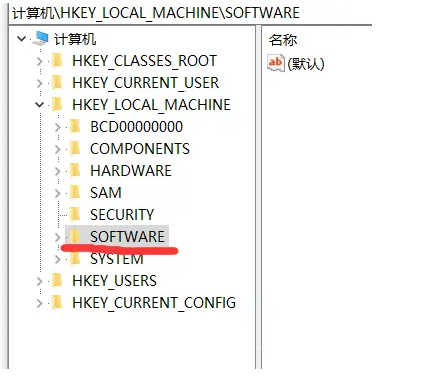This screenshot has width=437, height=379.
Task: Collapse the 计算机 root node
Action: pos(22,39)
